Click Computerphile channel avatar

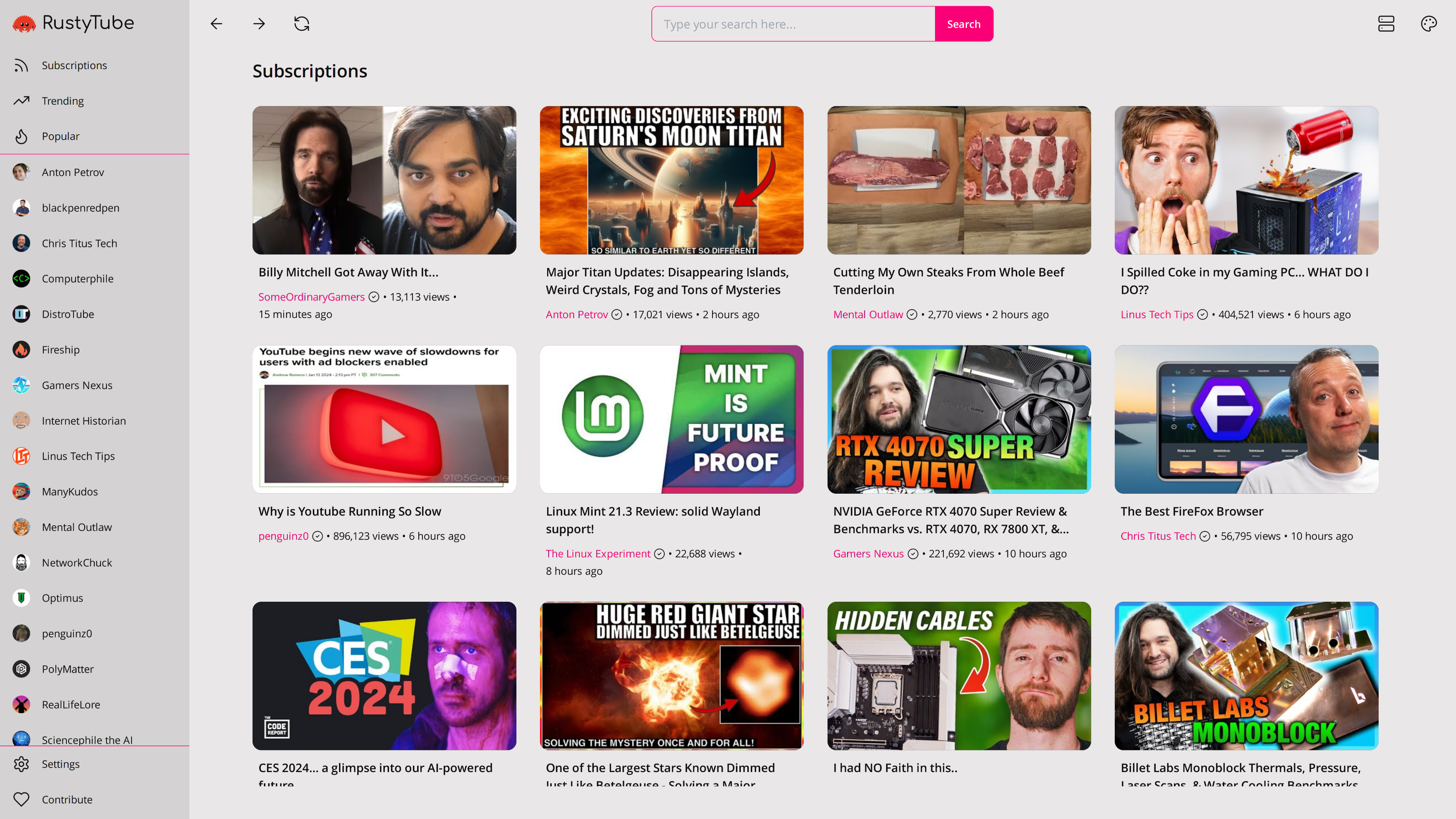[x=22, y=279]
